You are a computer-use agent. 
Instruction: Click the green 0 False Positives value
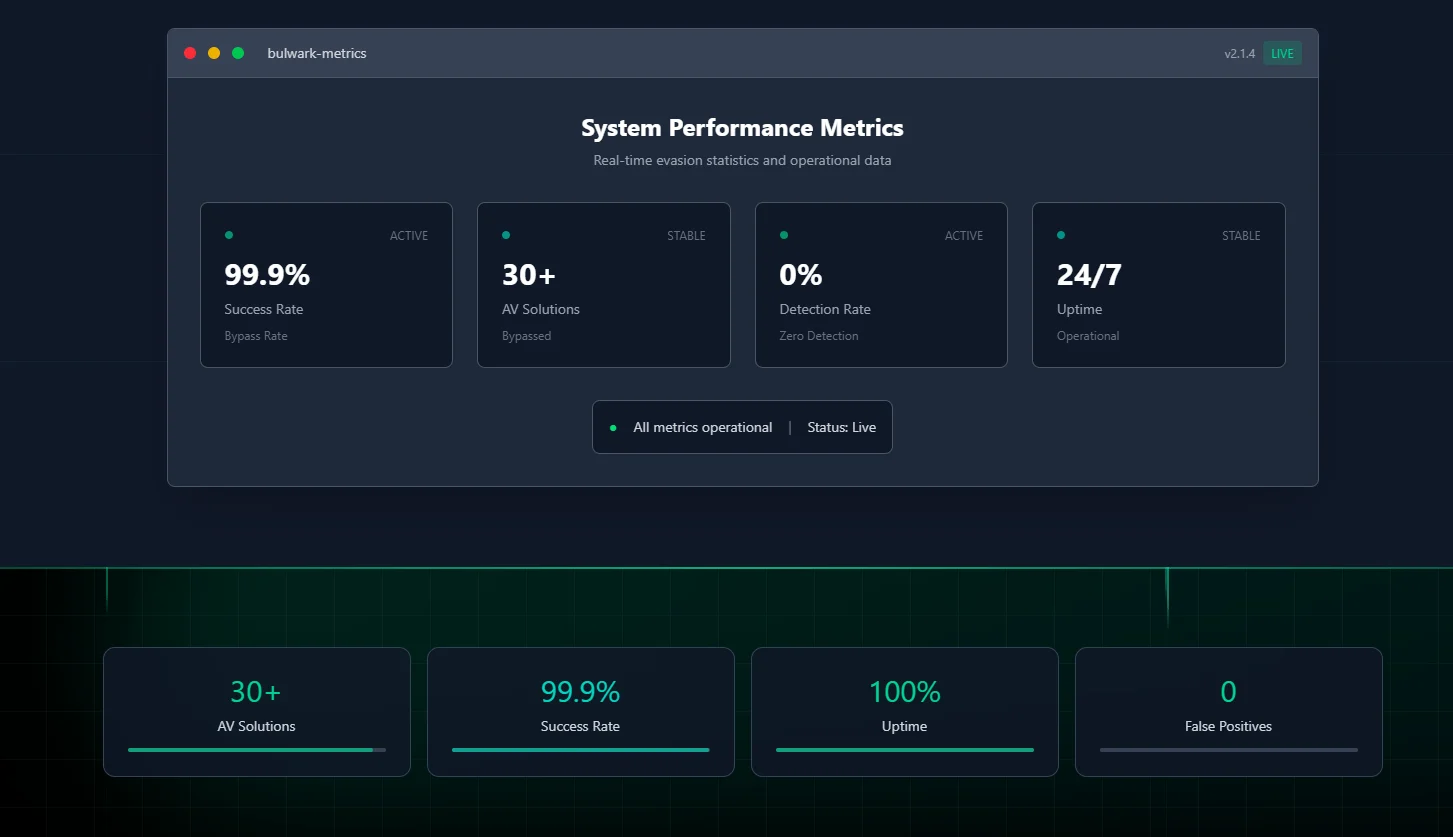point(1228,692)
